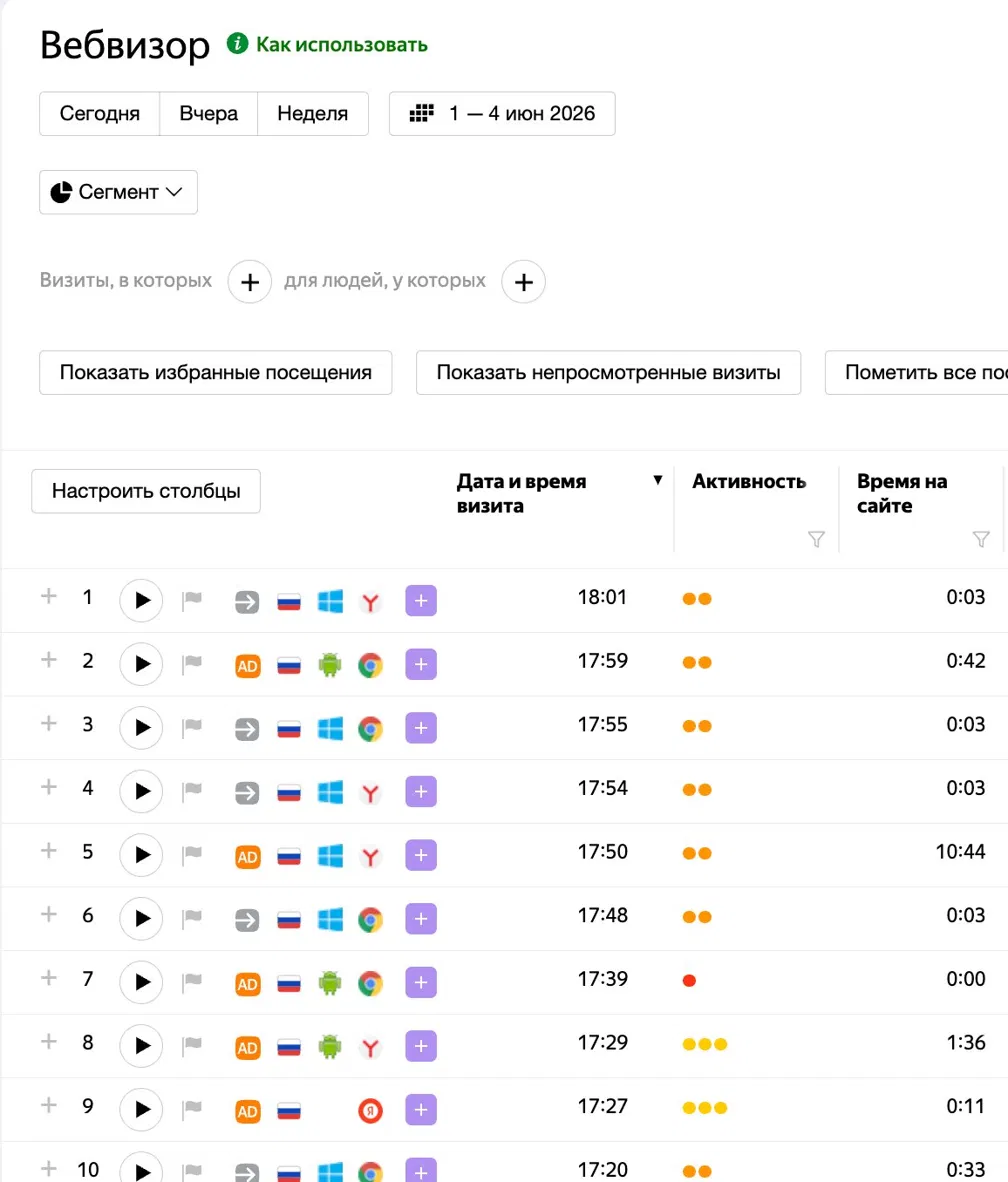Toggle the favorite flag on visit 7

(x=192, y=981)
